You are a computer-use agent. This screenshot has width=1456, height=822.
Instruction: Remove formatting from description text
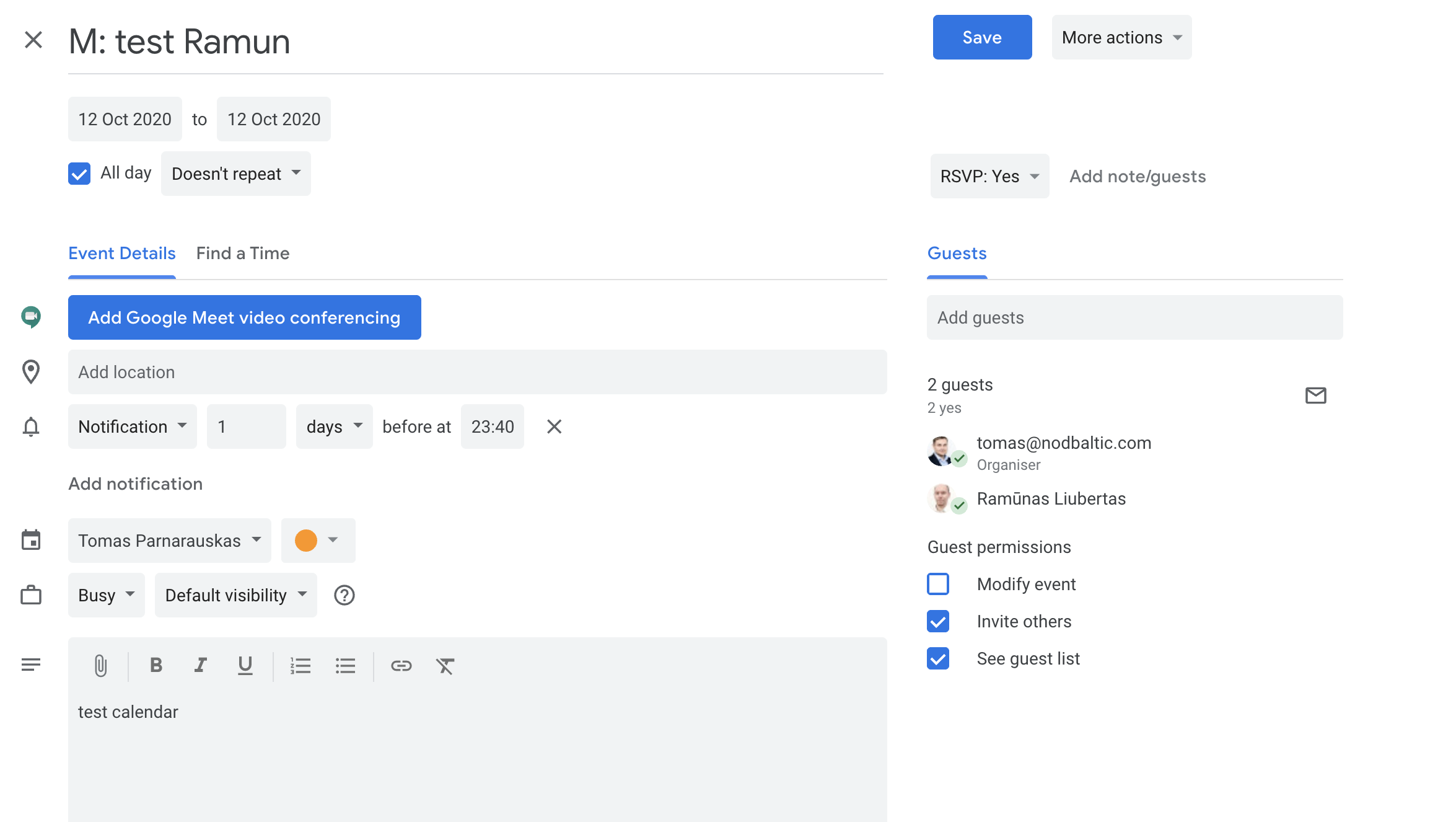pos(445,666)
